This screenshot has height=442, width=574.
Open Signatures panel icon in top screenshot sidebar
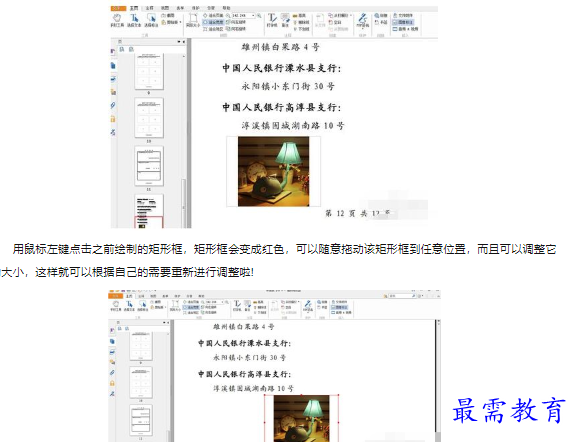[113, 132]
